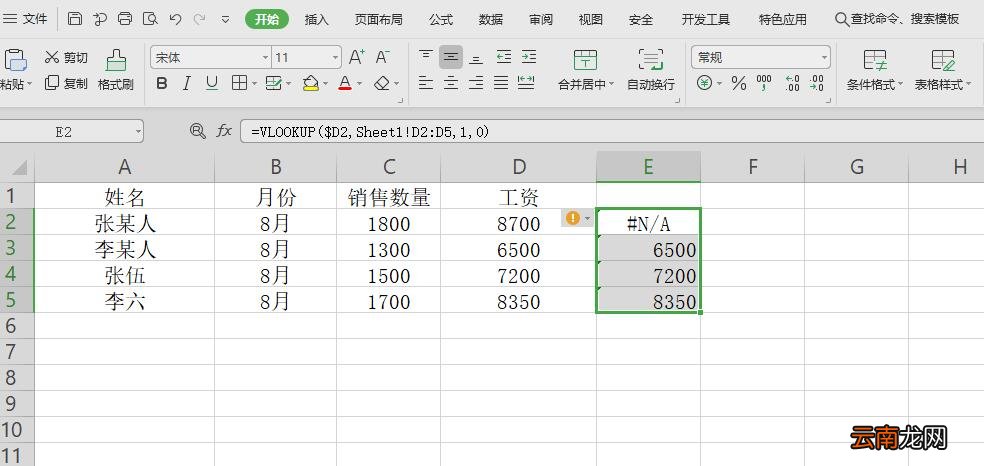The image size is (984, 466).
Task: Align cell content to top
Action: [x=425, y=57]
